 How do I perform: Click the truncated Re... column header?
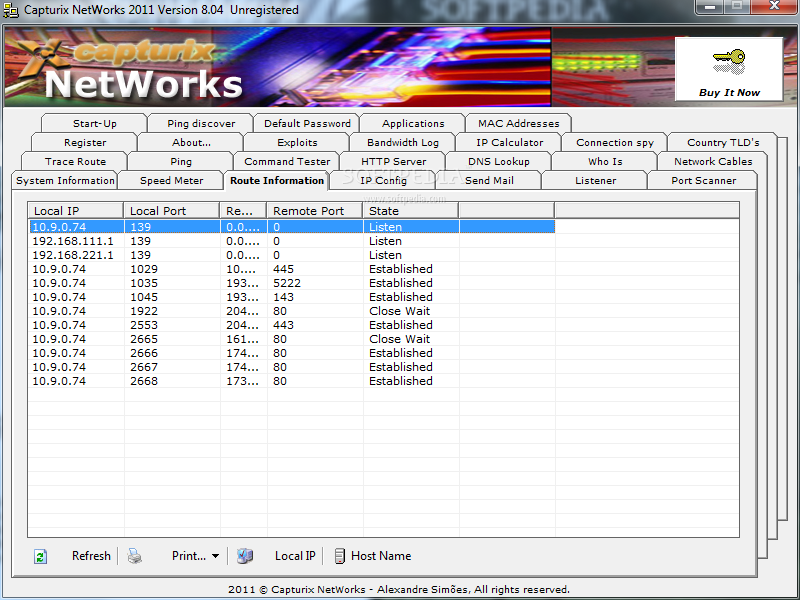point(243,211)
